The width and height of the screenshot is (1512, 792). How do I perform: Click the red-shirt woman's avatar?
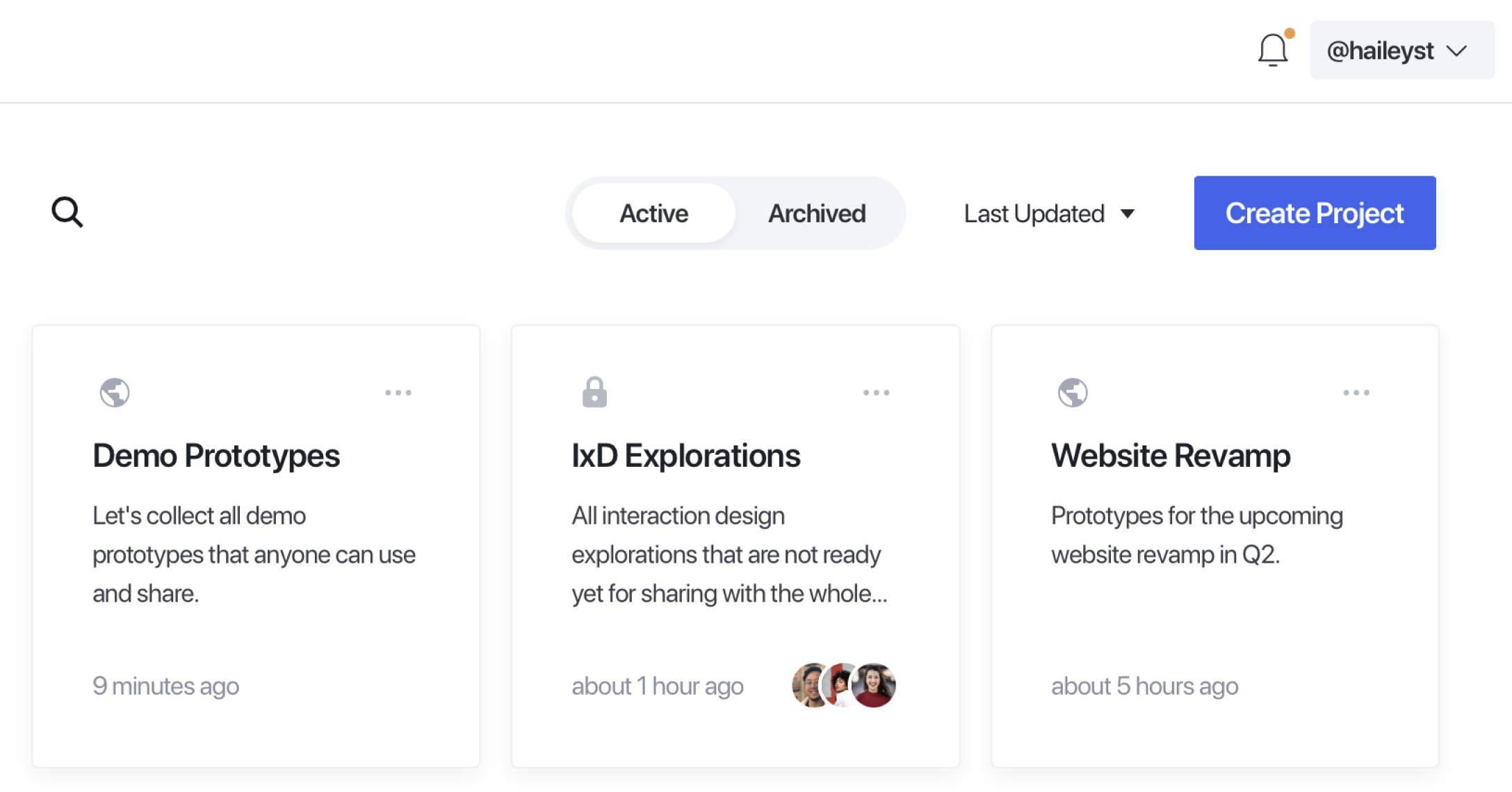(x=874, y=685)
